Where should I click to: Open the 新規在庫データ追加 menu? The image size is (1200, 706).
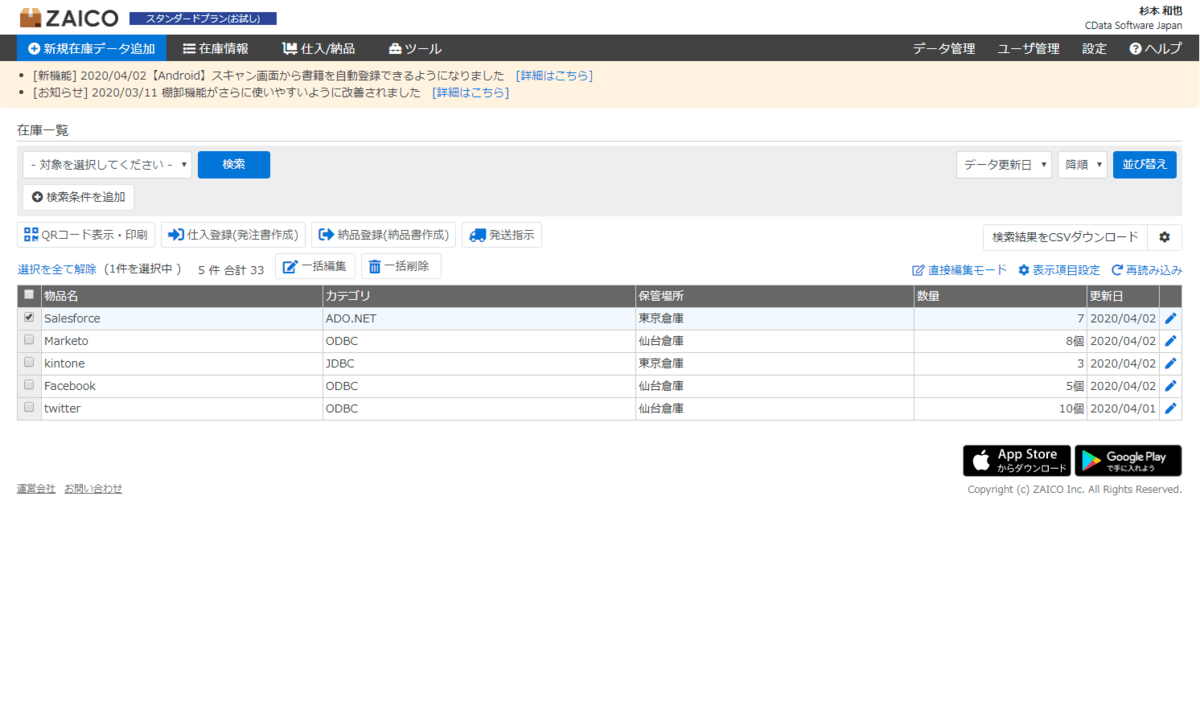pyautogui.click(x=92, y=48)
